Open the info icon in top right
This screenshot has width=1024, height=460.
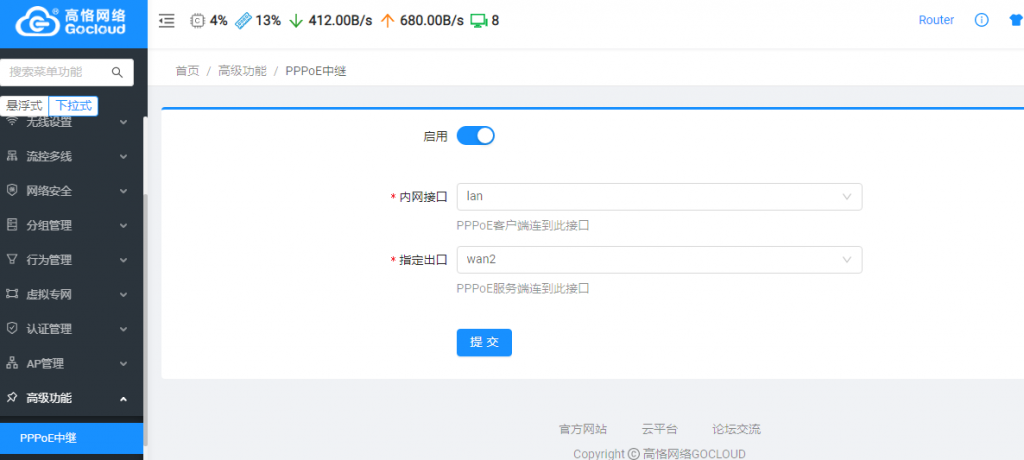point(981,20)
